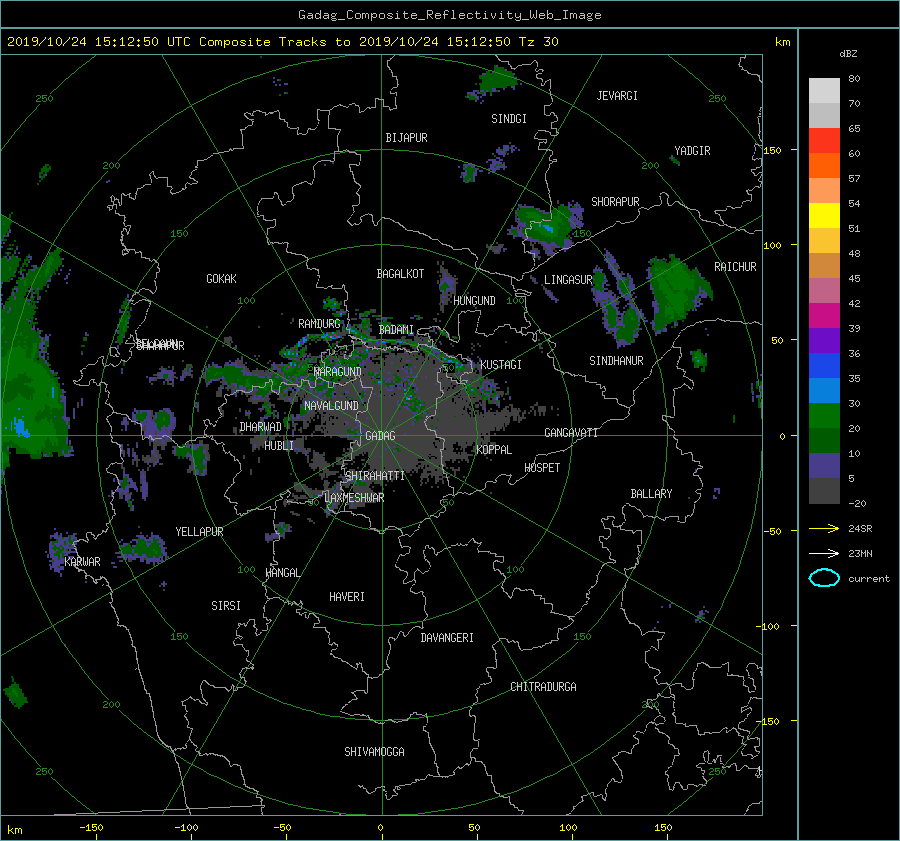Screen dimensions: 900x841
Task: Click the KARWAR city label
Action: coord(82,562)
